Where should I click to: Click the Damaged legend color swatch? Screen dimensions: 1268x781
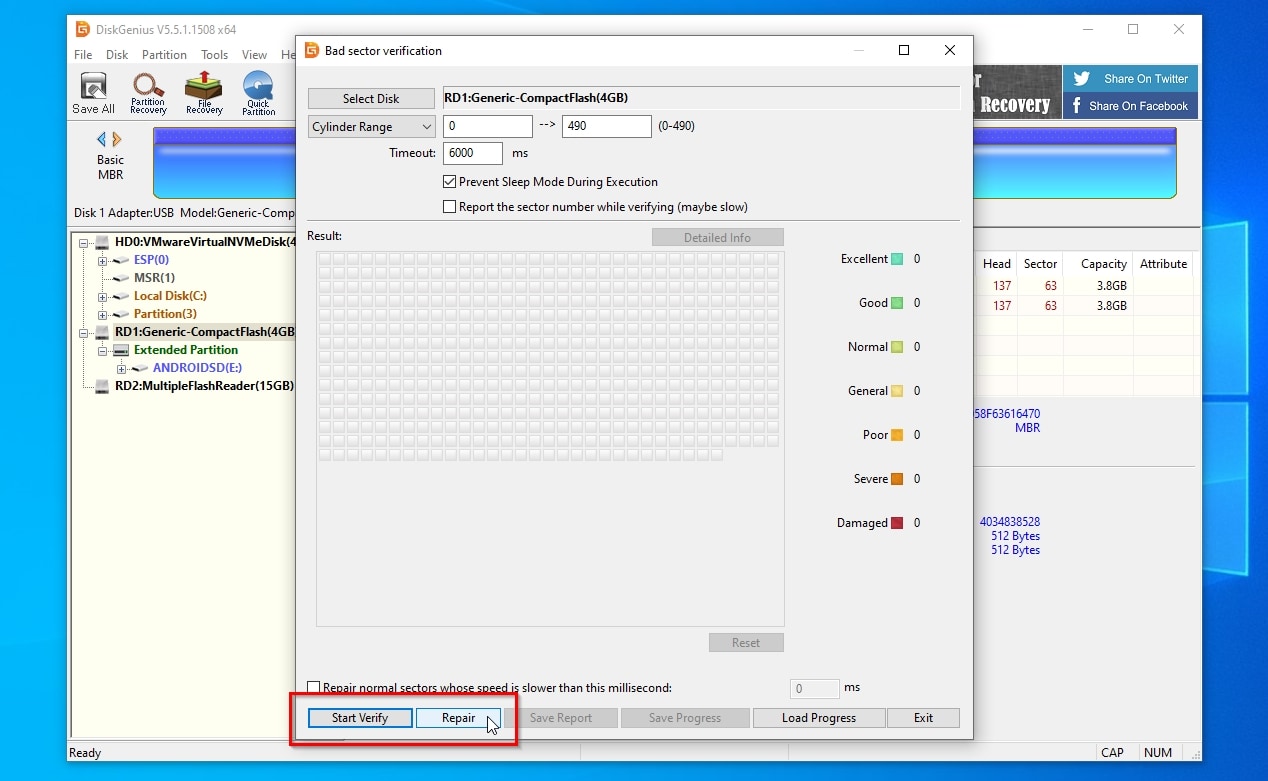click(x=897, y=523)
